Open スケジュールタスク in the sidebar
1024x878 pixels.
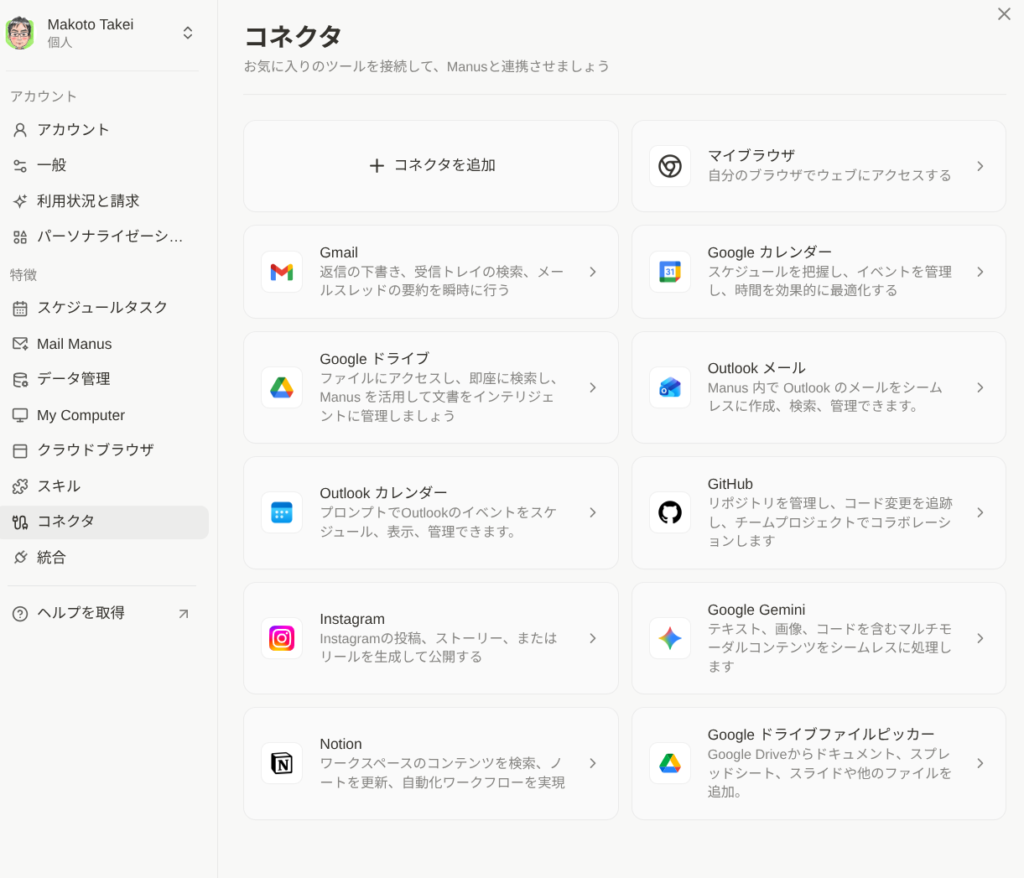(x=102, y=308)
